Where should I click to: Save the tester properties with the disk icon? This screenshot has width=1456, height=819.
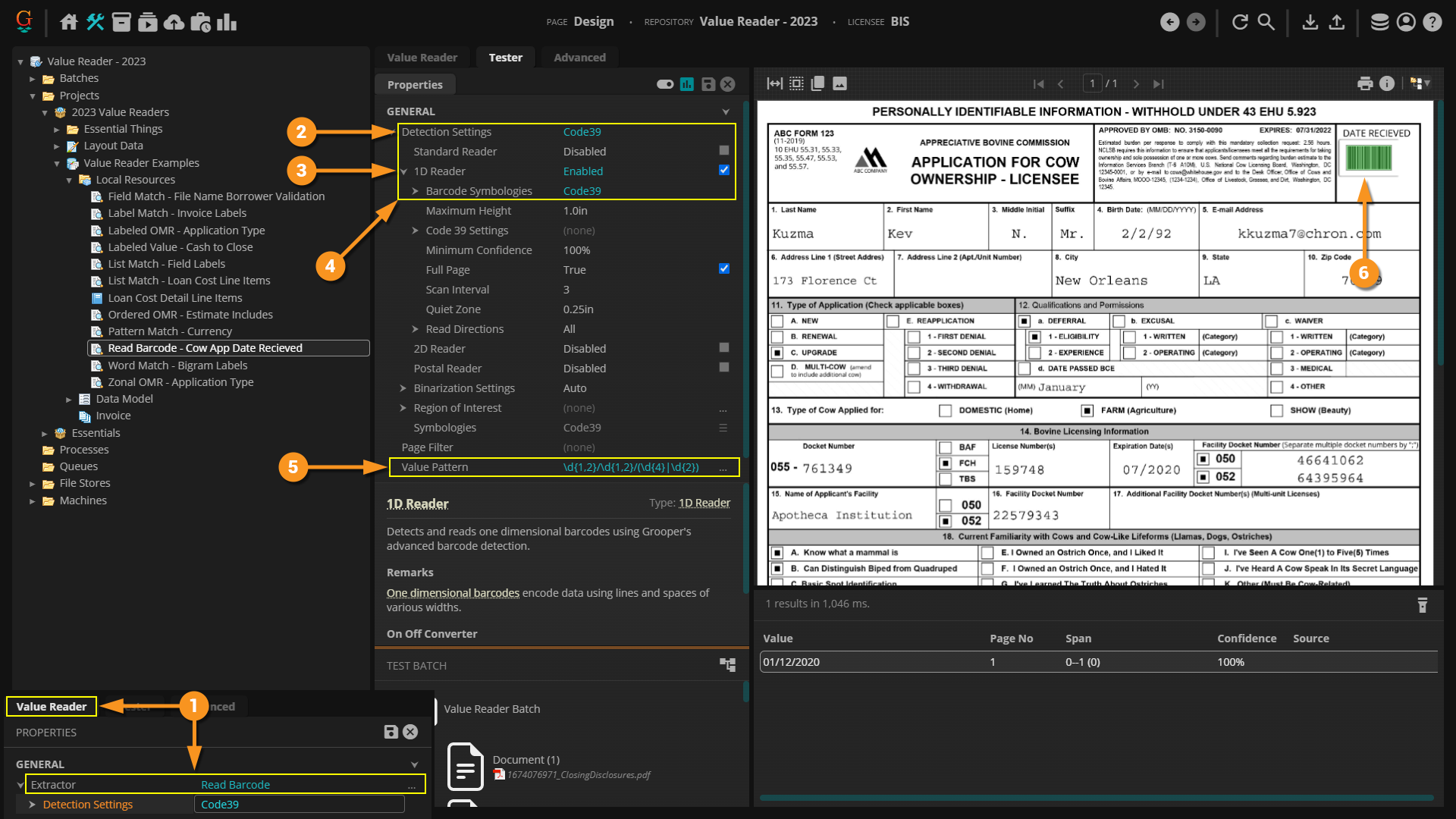(708, 84)
